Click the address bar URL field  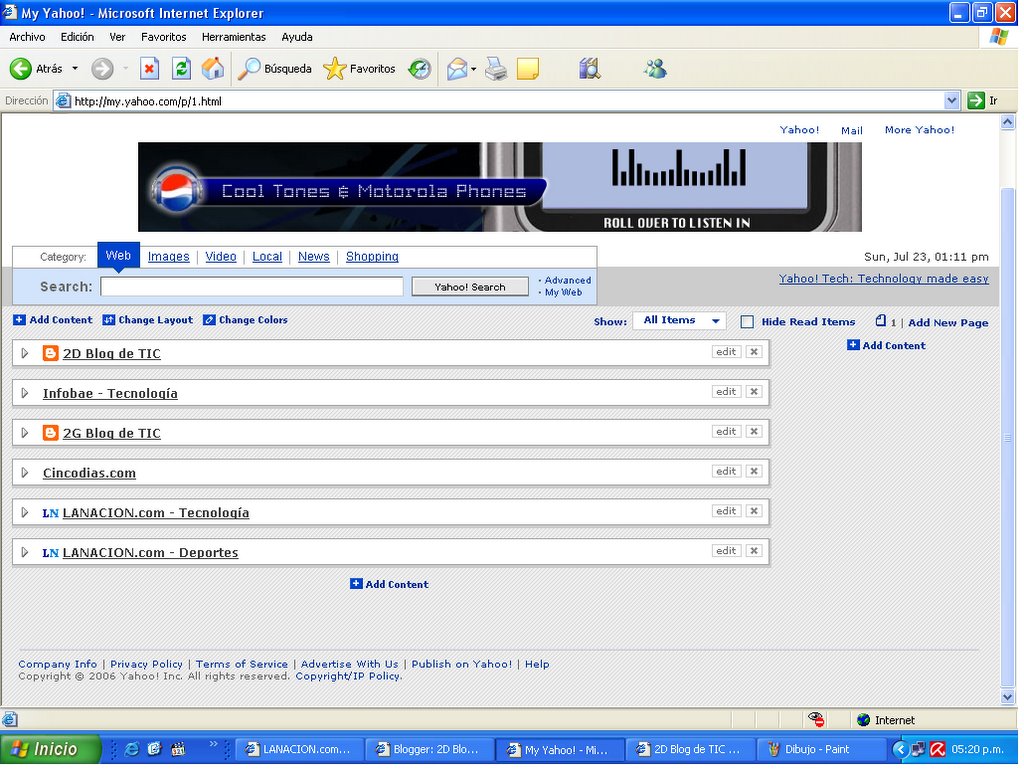pos(500,101)
